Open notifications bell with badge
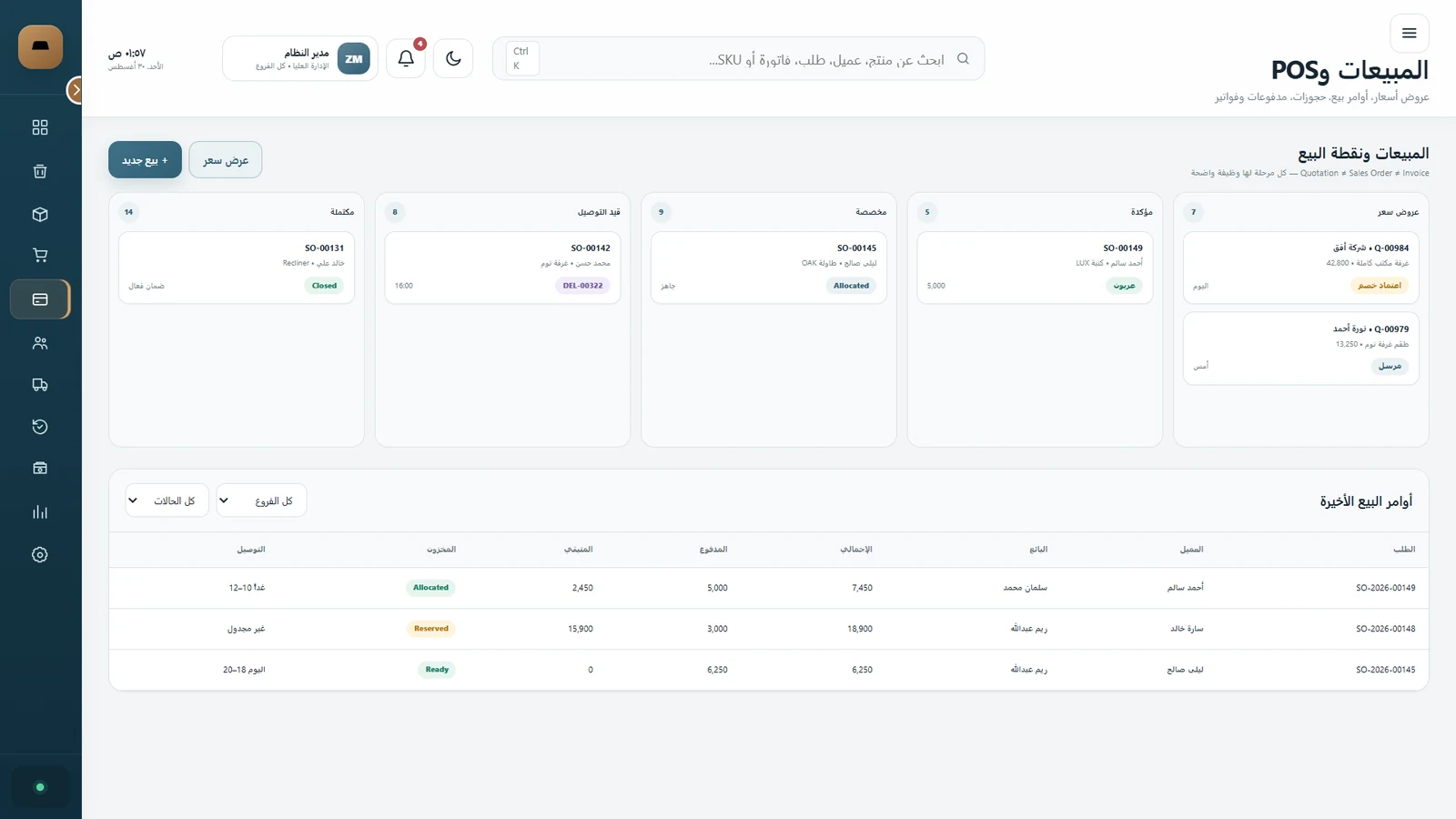Image resolution: width=1456 pixels, height=819 pixels. coord(406,58)
